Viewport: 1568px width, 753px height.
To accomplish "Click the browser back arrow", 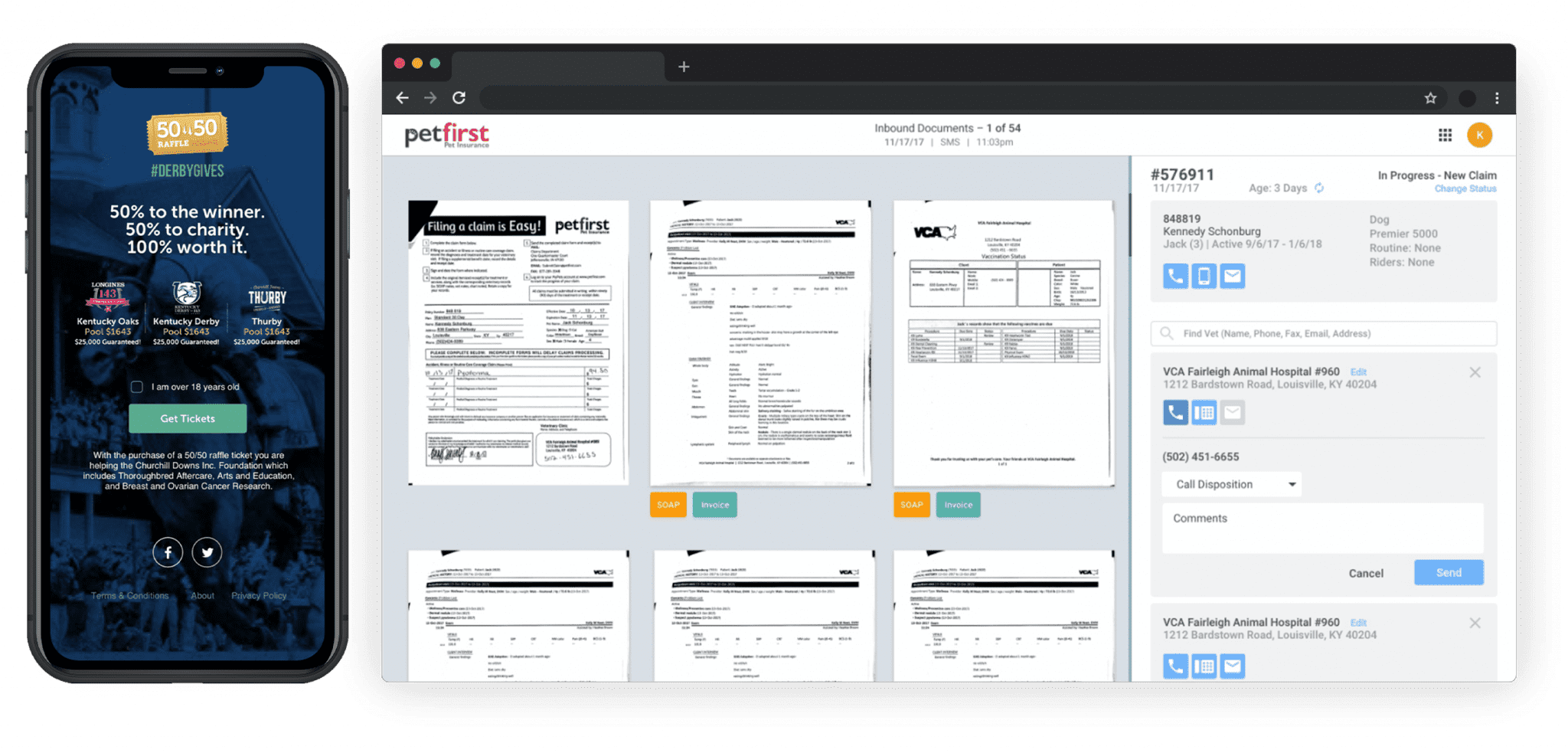I will (402, 98).
